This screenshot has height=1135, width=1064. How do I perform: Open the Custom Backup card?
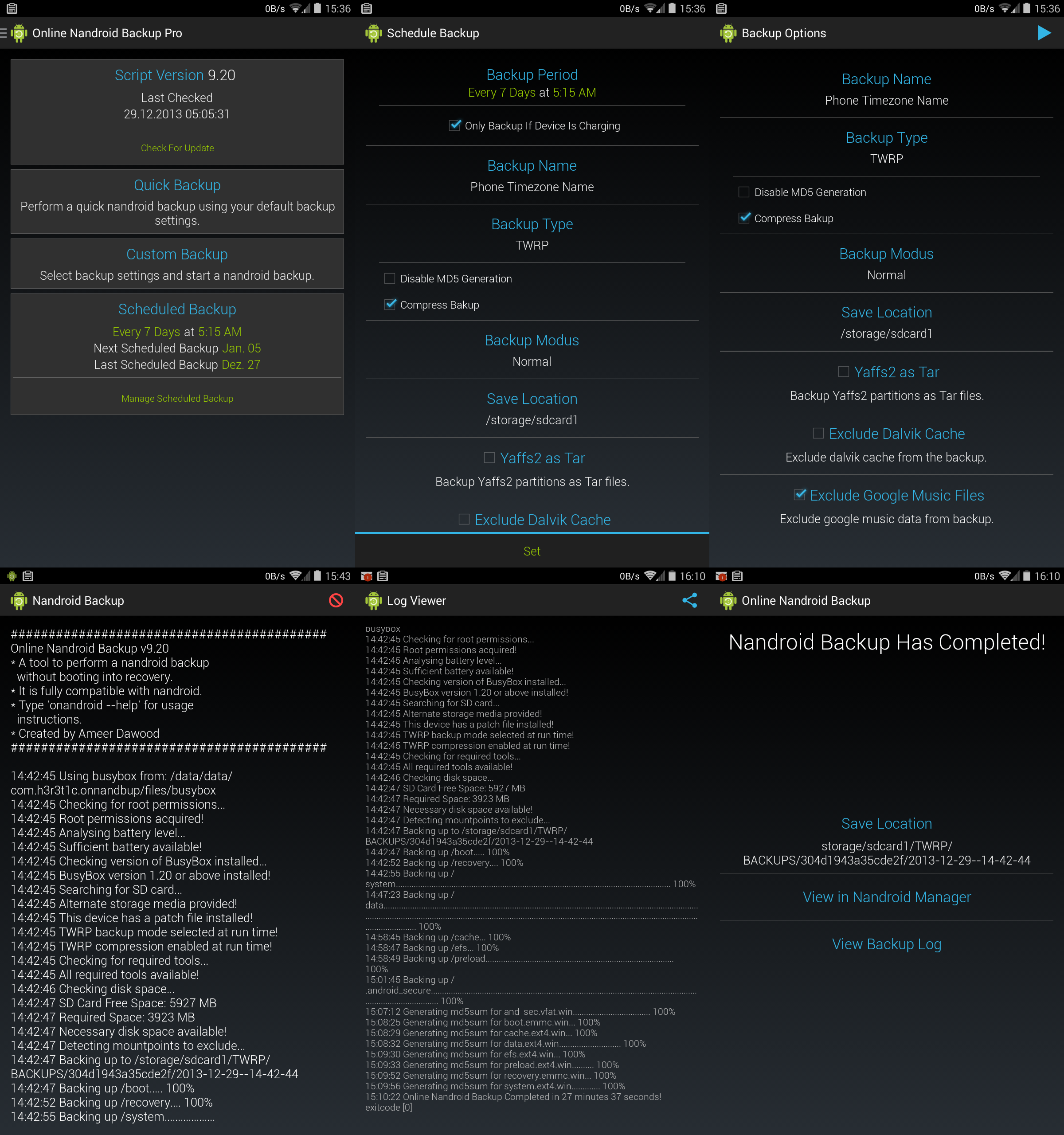177,264
